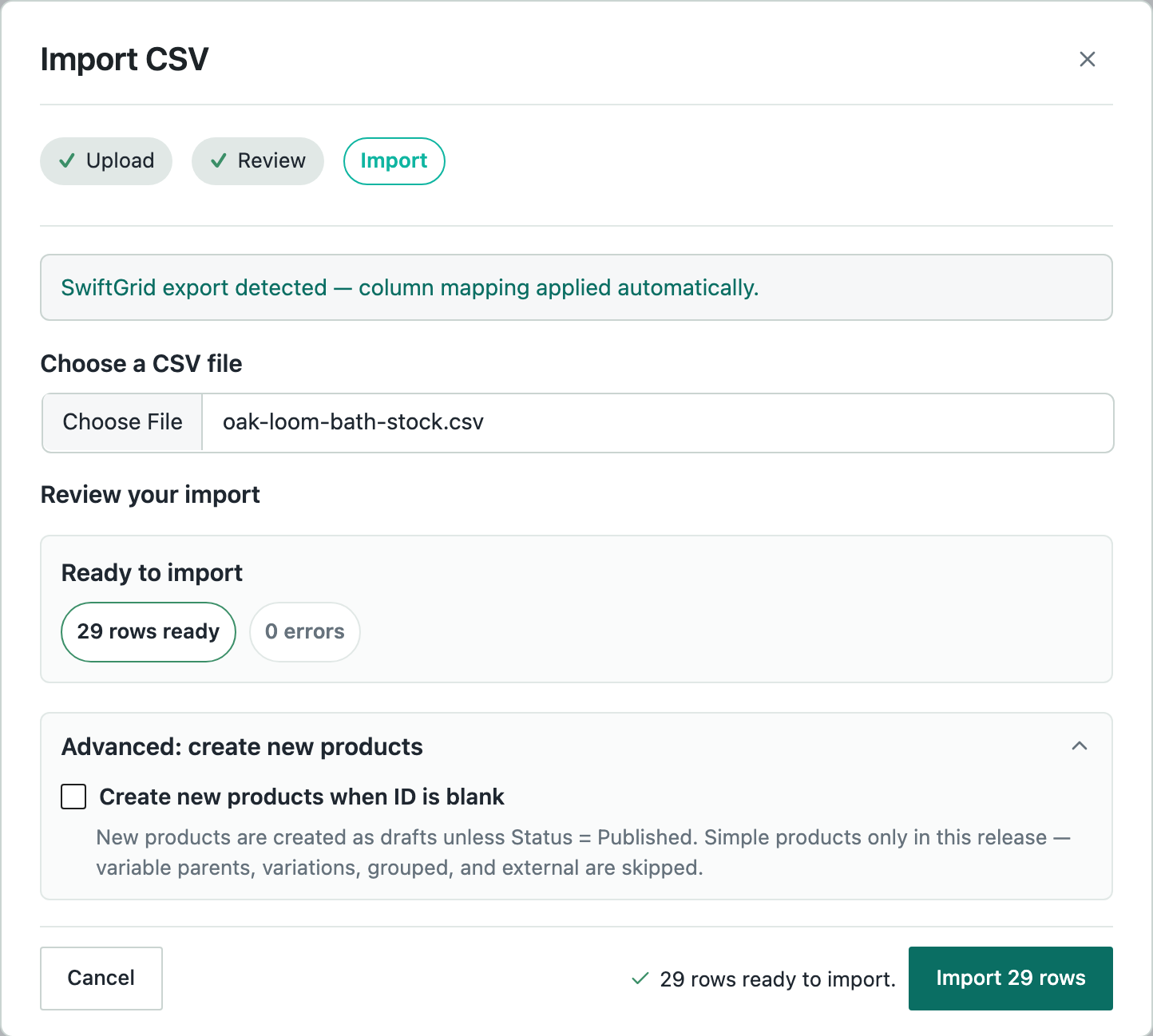
Task: Click the oak-loom-bath-stock.csv file name field
Action: [657, 422]
